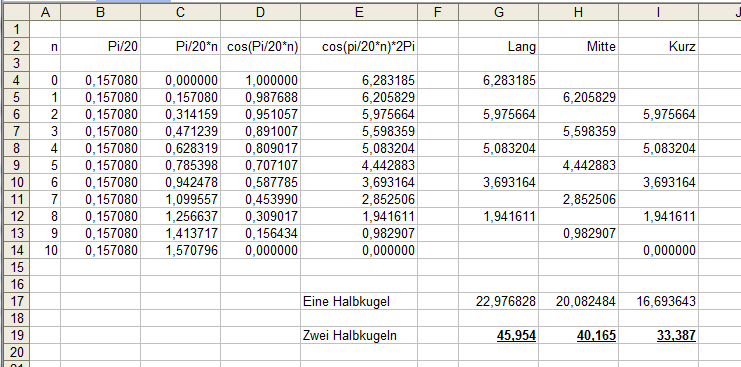Select row header 17

(16, 301)
